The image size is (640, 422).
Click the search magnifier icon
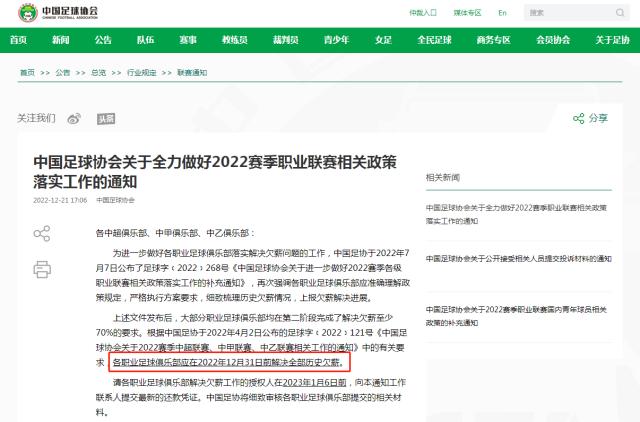[620, 13]
